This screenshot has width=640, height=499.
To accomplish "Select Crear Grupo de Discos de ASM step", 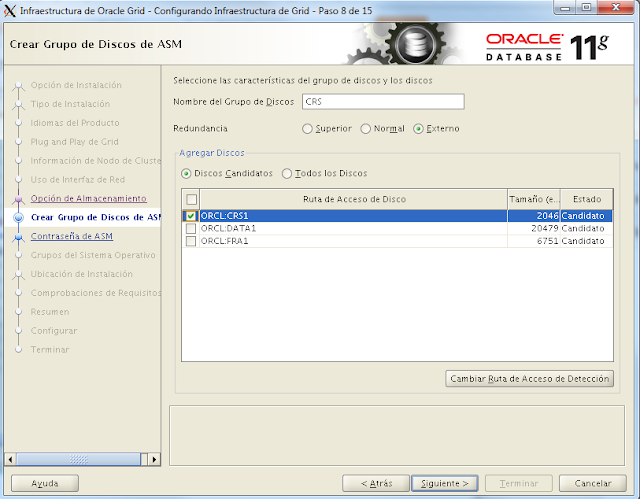I will [96, 217].
